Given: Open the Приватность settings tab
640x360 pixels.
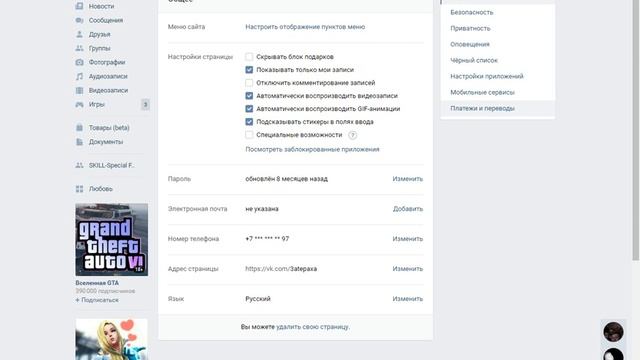Looking at the screenshot, I should (x=498, y=28).
